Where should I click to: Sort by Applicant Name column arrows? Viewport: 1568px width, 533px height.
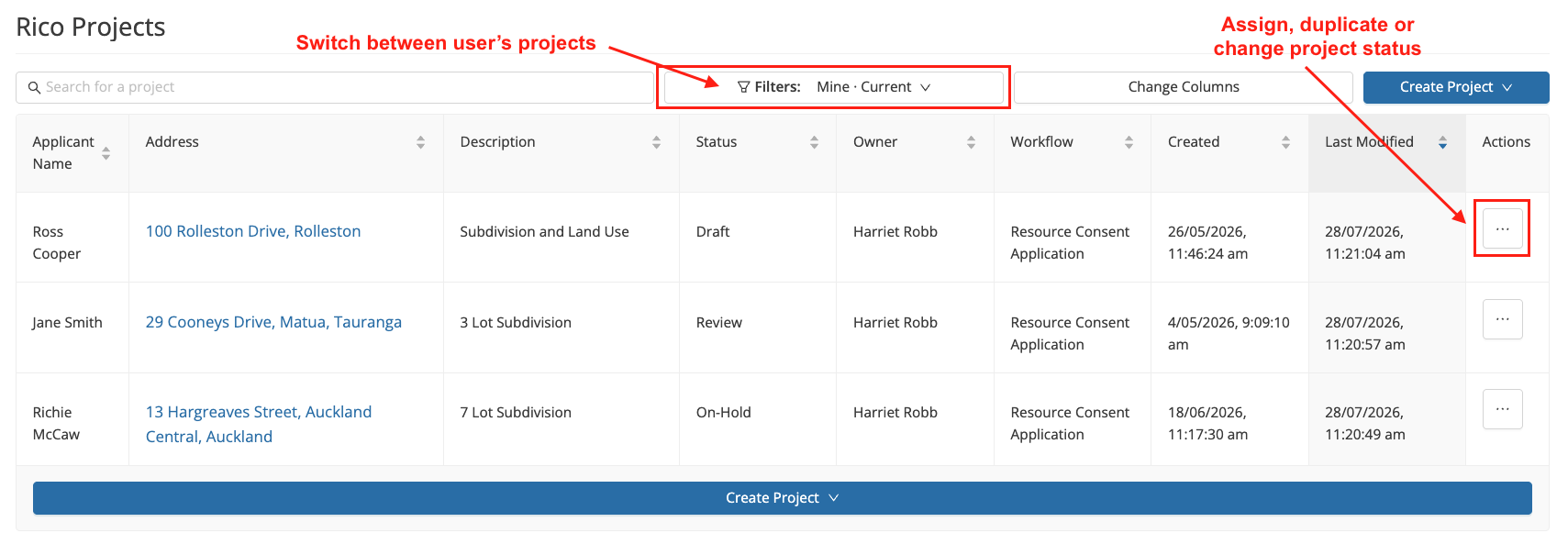click(106, 153)
